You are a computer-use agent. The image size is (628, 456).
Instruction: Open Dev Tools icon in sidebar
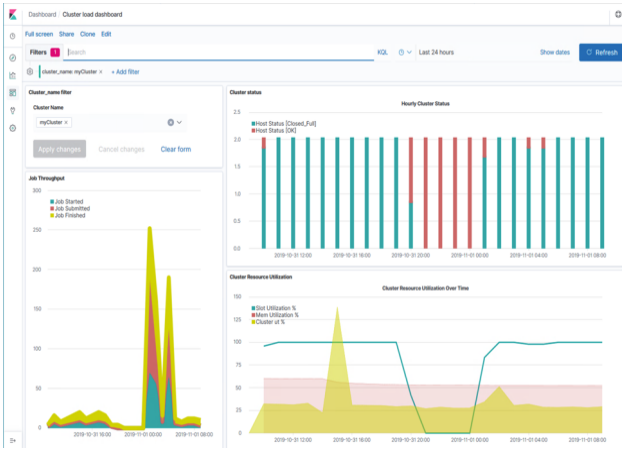pyautogui.click(x=13, y=110)
